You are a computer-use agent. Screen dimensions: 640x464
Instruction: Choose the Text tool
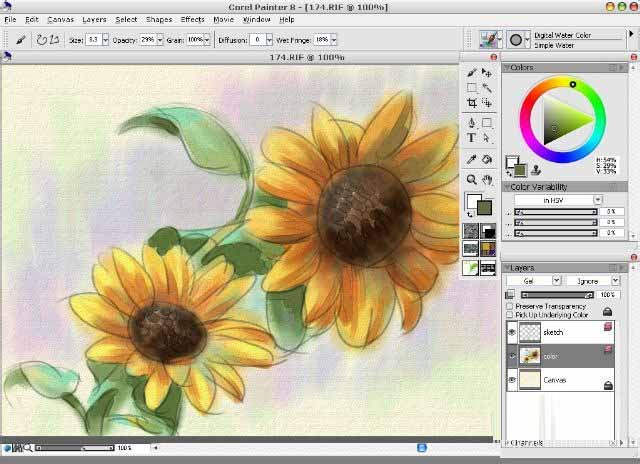472,138
